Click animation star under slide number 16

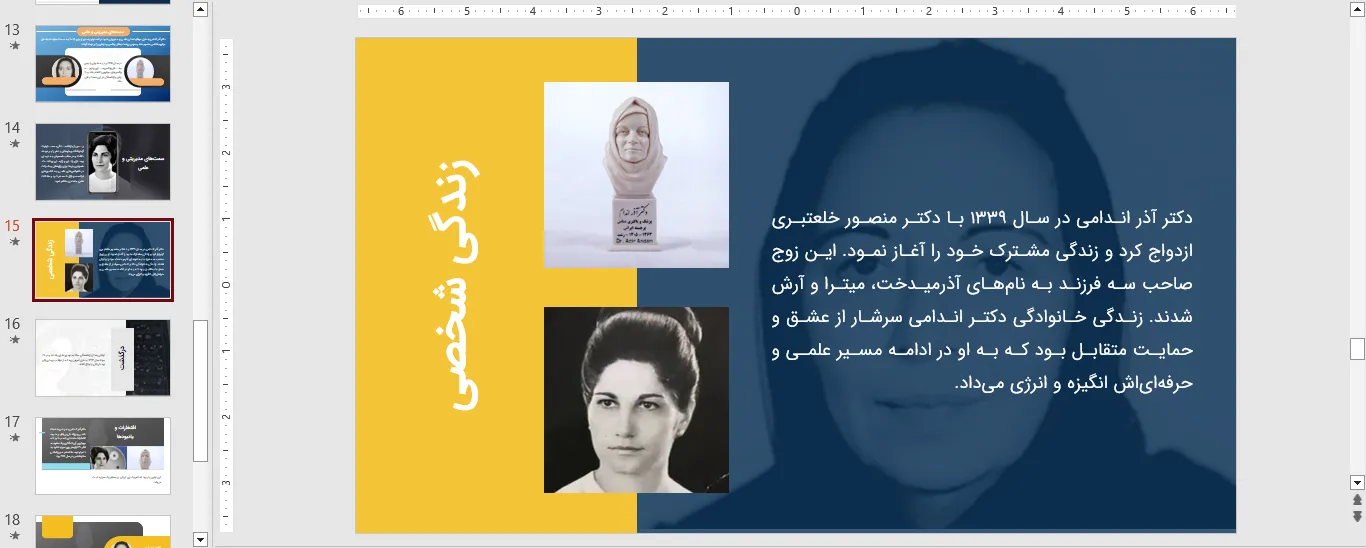(x=14, y=340)
